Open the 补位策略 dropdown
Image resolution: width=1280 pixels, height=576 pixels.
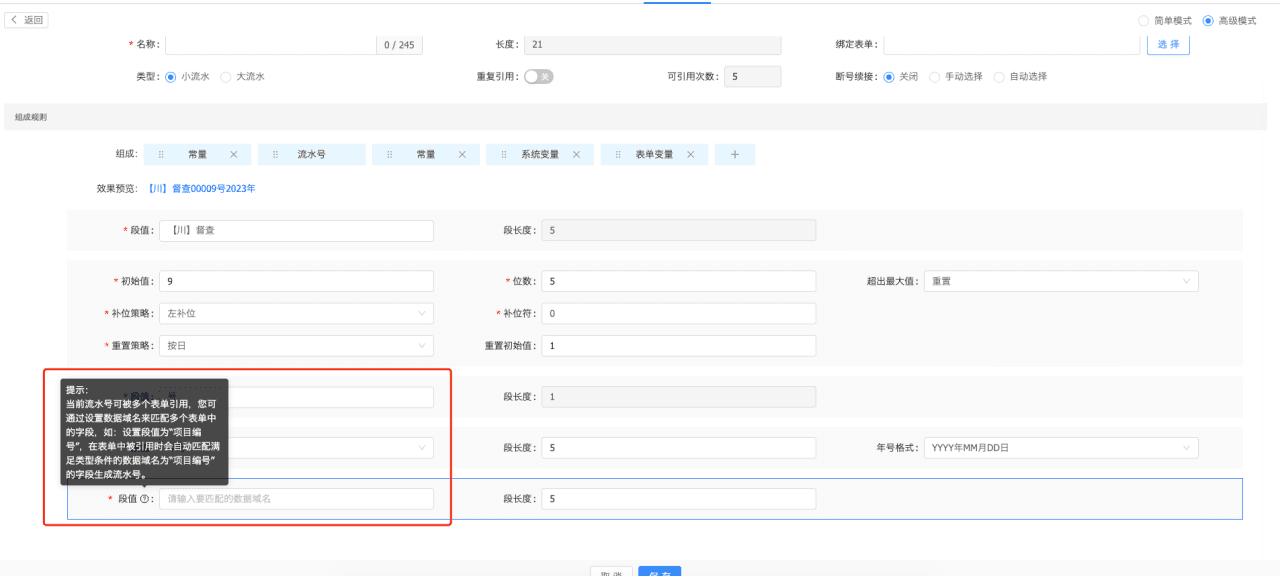point(296,313)
